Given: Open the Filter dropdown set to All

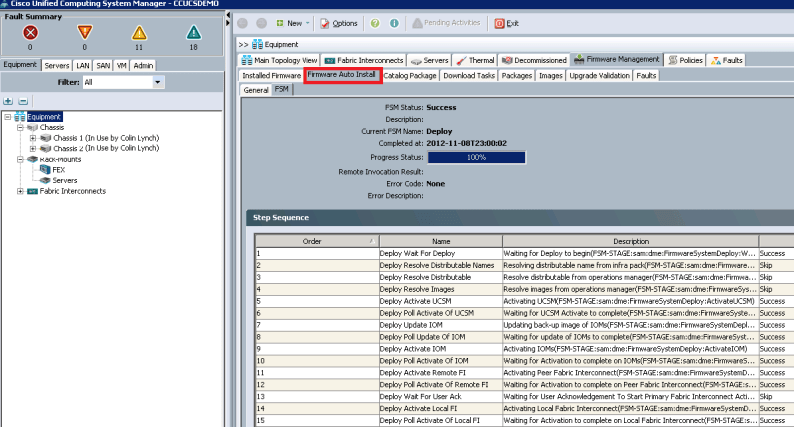Looking at the screenshot, I should (158, 82).
